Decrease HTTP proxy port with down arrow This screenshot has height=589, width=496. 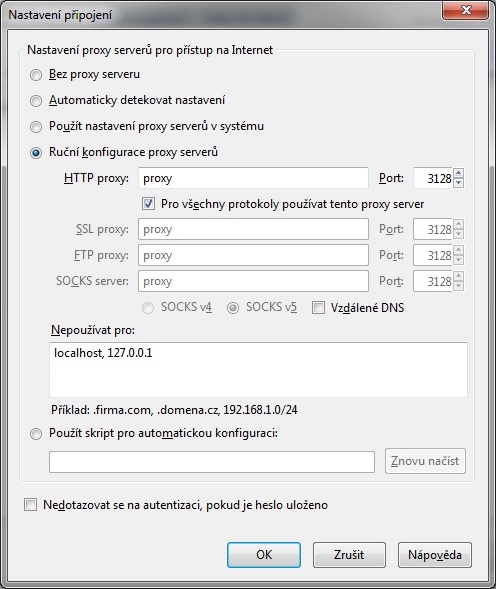[458, 183]
